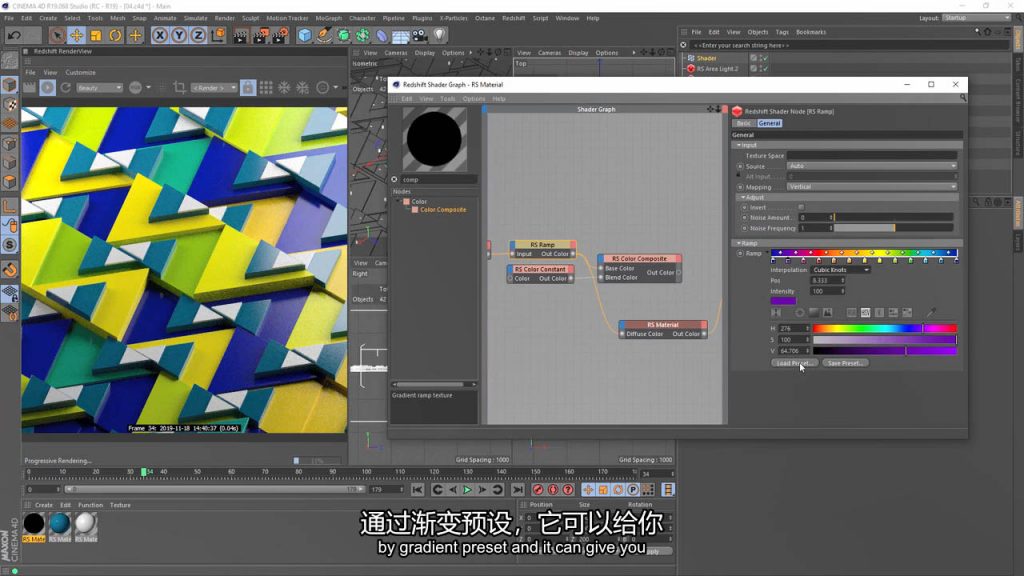Screen dimensions: 1024x576
Task: Click the Load Preset button
Action: (794, 363)
